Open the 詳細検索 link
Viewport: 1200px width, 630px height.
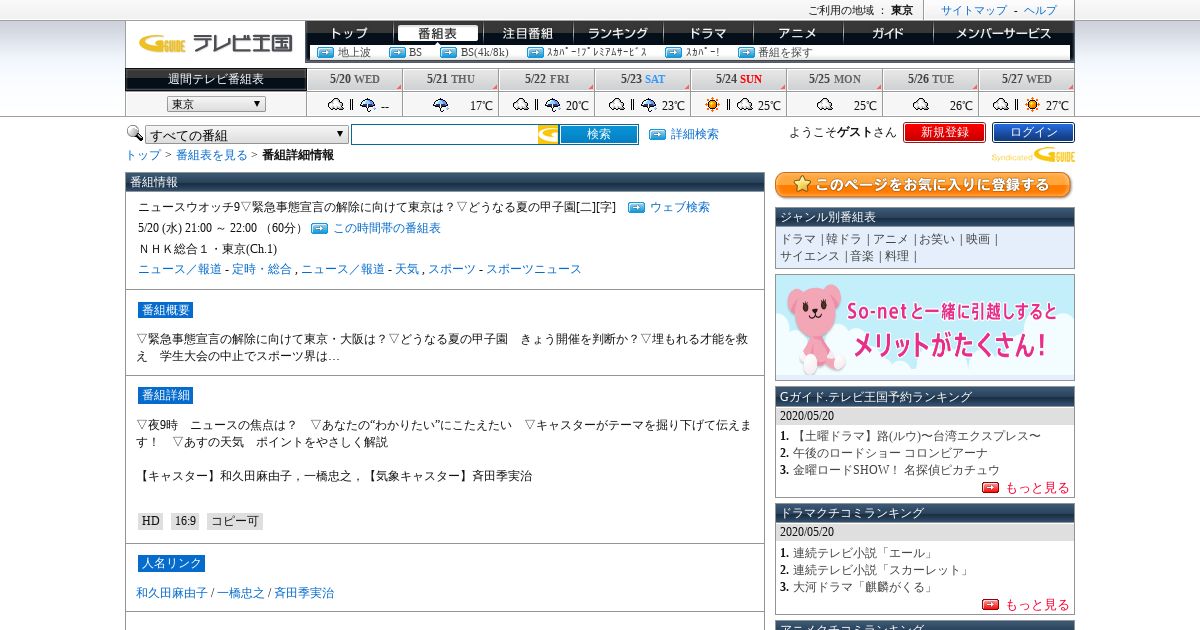tap(694, 134)
